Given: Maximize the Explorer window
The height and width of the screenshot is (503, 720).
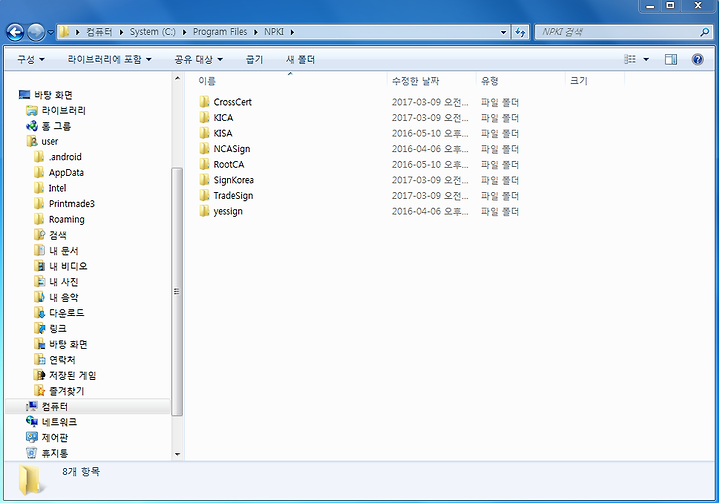Looking at the screenshot, I should [670, 6].
